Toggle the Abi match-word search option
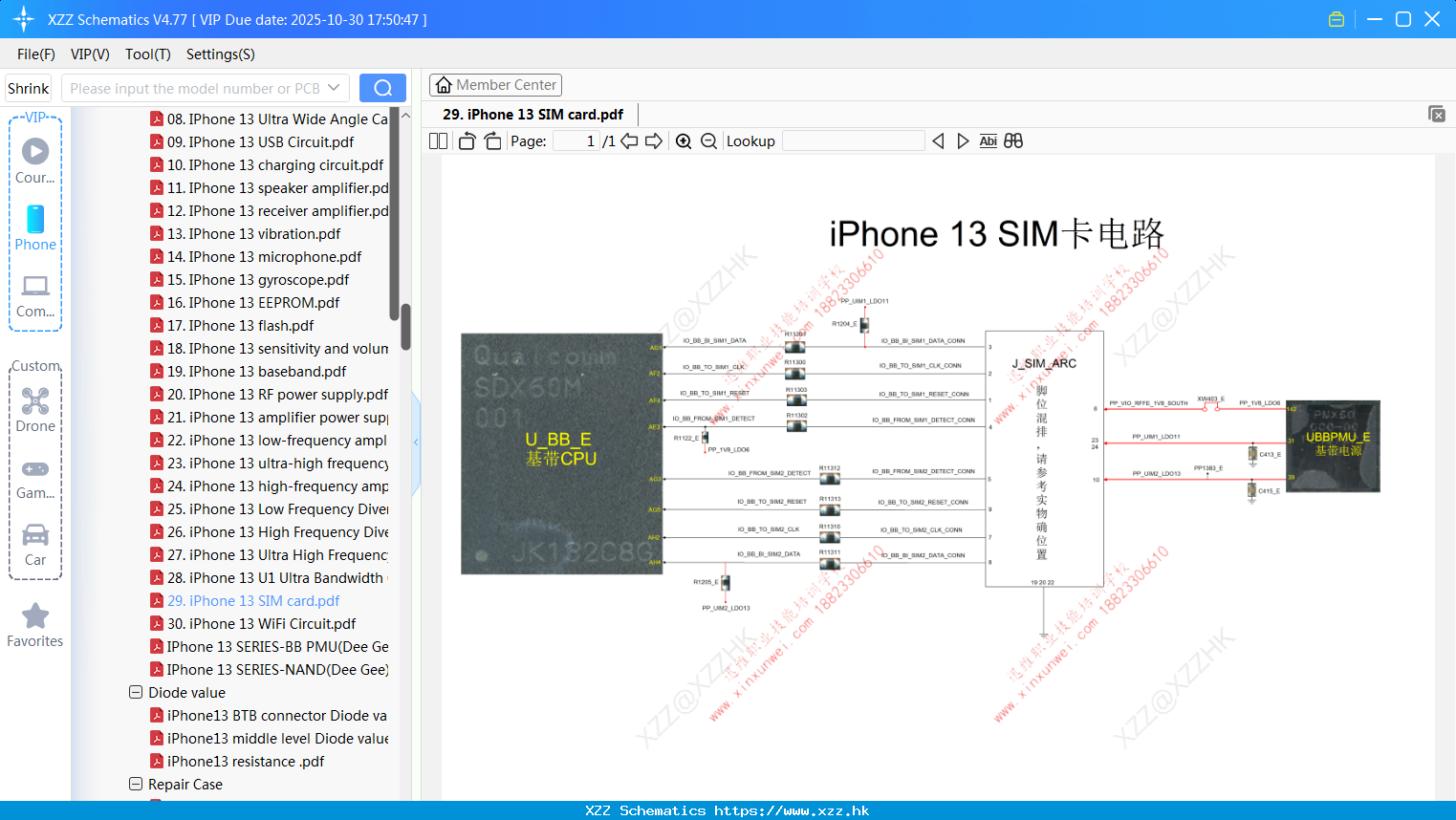The image size is (1456, 820). pyautogui.click(x=988, y=141)
